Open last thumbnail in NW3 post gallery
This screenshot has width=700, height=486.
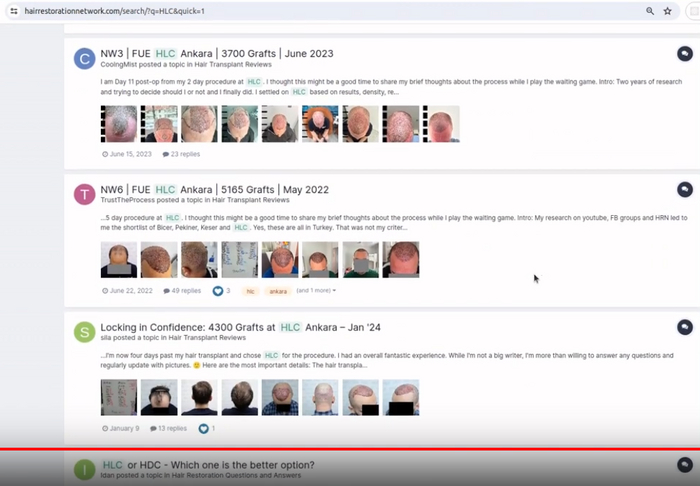[x=441, y=124]
